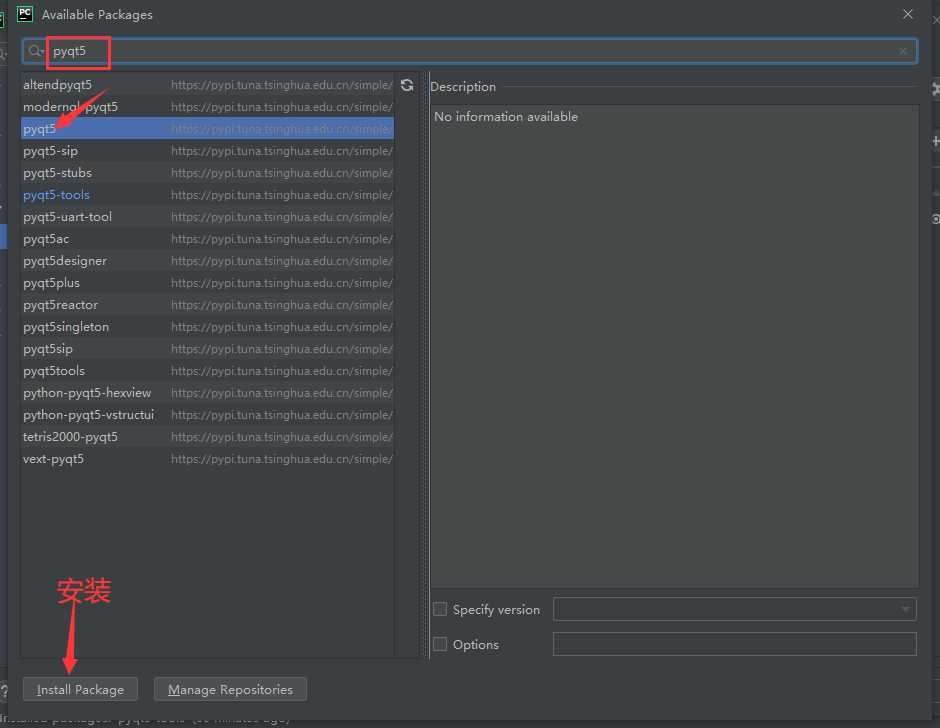This screenshot has height=728, width=940.
Task: Select the pyqt5-tools package
Action: click(x=207, y=195)
